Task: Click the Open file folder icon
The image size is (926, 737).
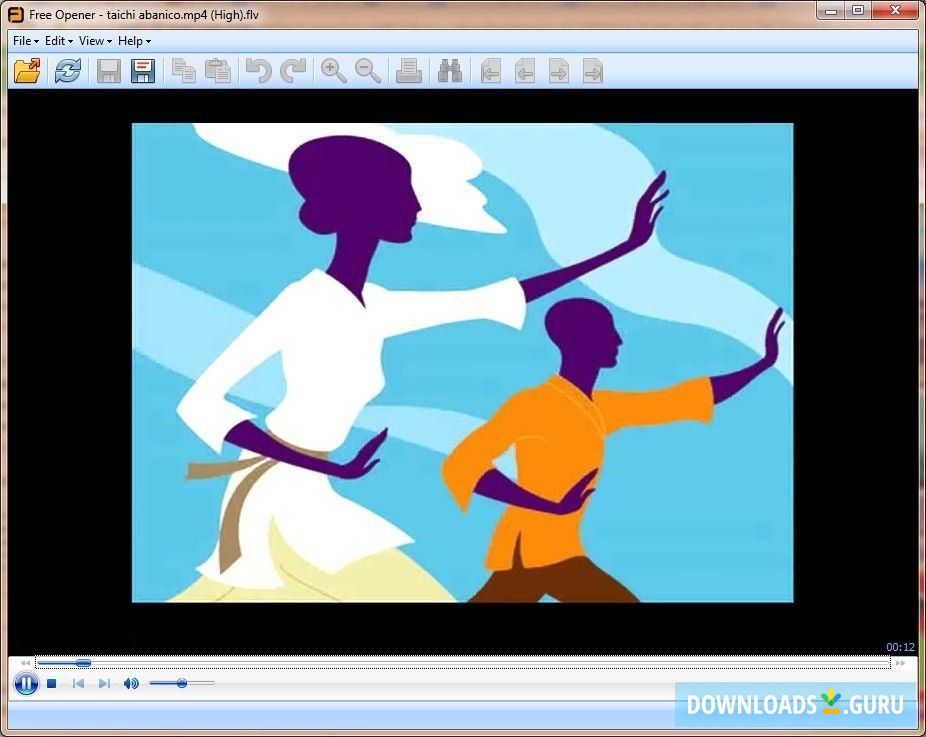Action: tap(27, 71)
